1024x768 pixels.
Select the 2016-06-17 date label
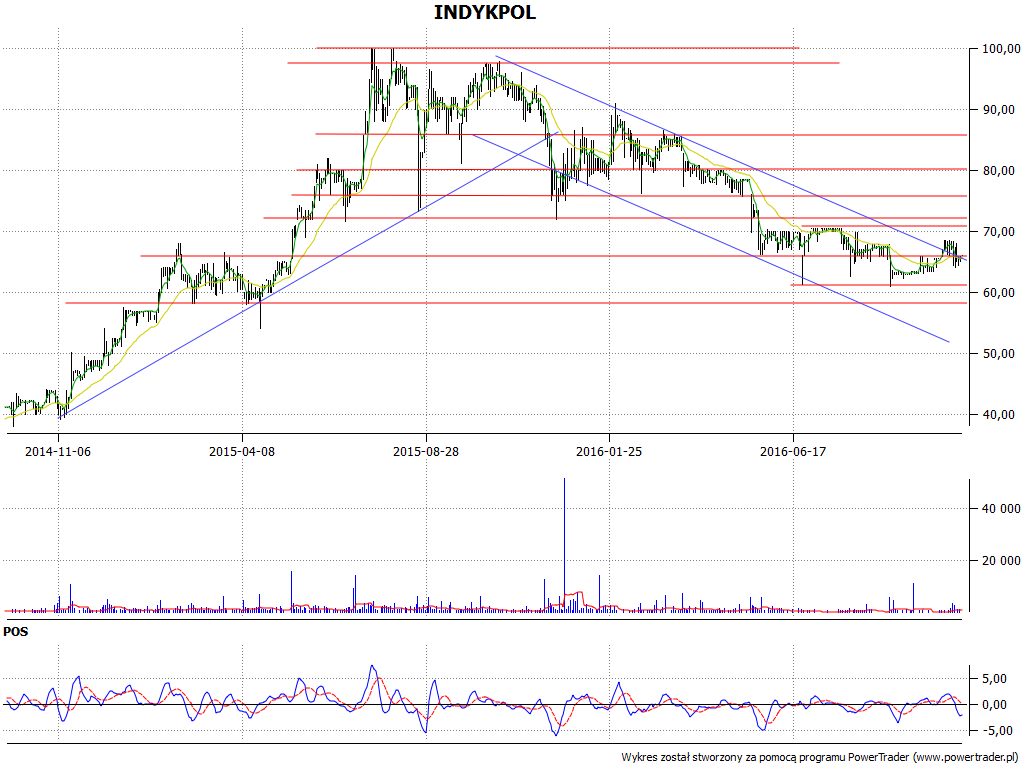coord(793,451)
